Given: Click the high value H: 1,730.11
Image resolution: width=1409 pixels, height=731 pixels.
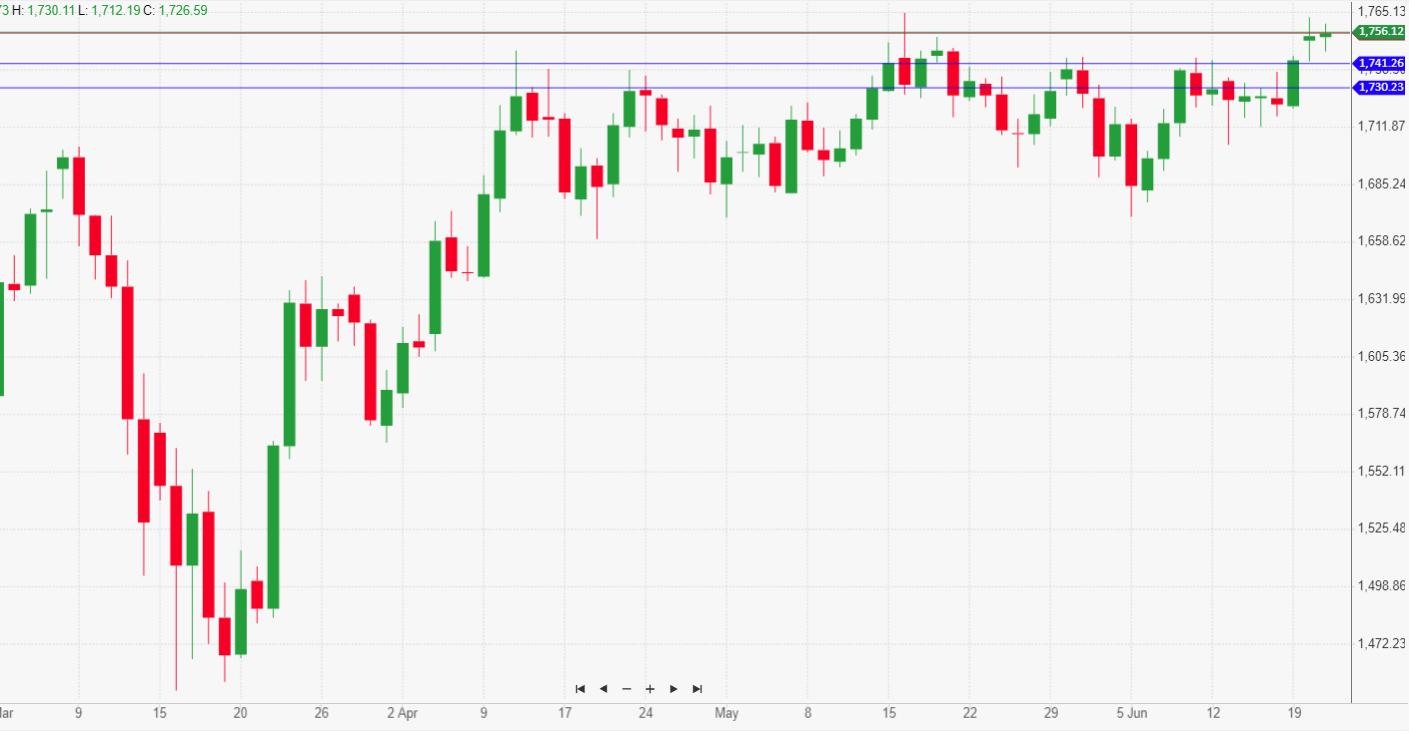Looking at the screenshot, I should coord(43,9).
